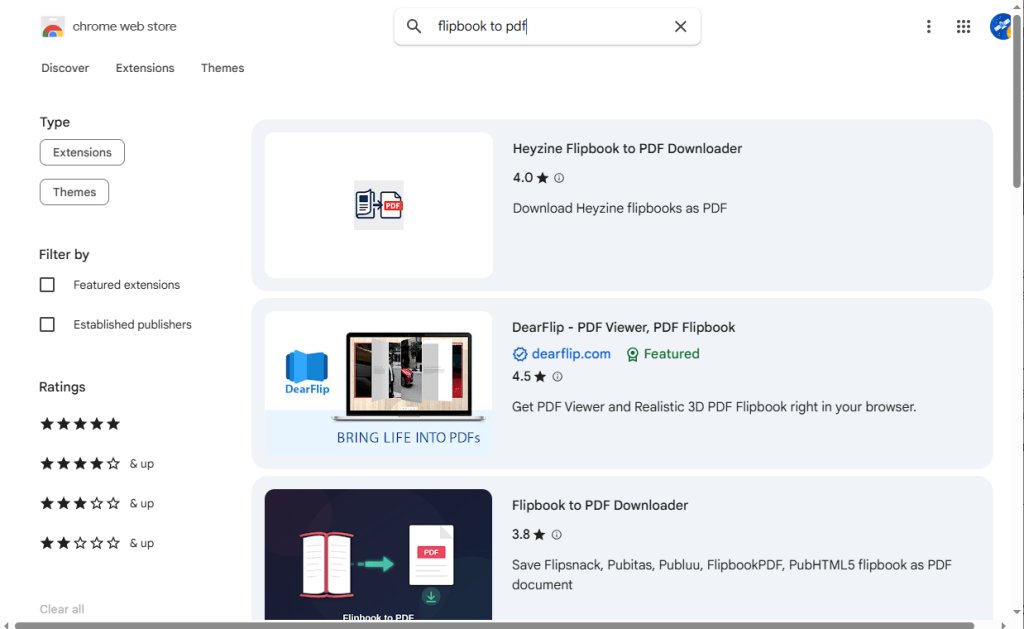Open Heyzine Flipbook to PDF Downloader title
Image resolution: width=1024 pixels, height=629 pixels.
click(x=627, y=149)
